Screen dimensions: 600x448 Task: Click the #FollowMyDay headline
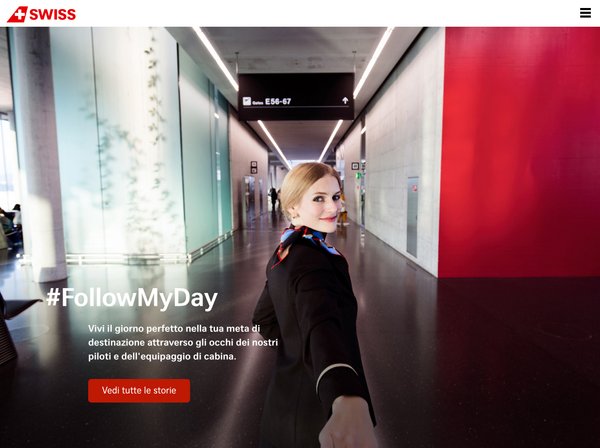click(x=132, y=298)
